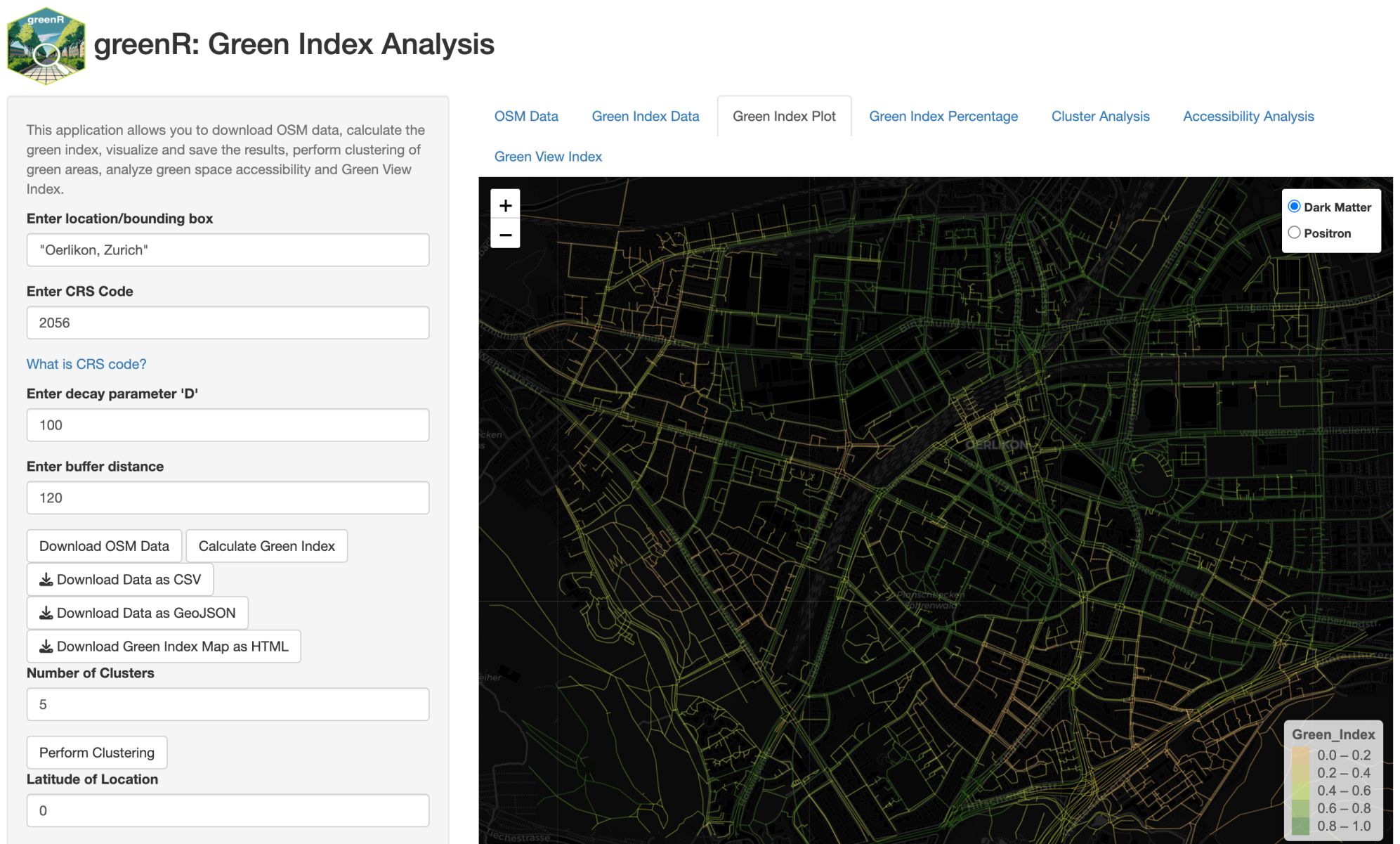Open the OSM Data tab
1400x844 pixels.
pos(526,117)
